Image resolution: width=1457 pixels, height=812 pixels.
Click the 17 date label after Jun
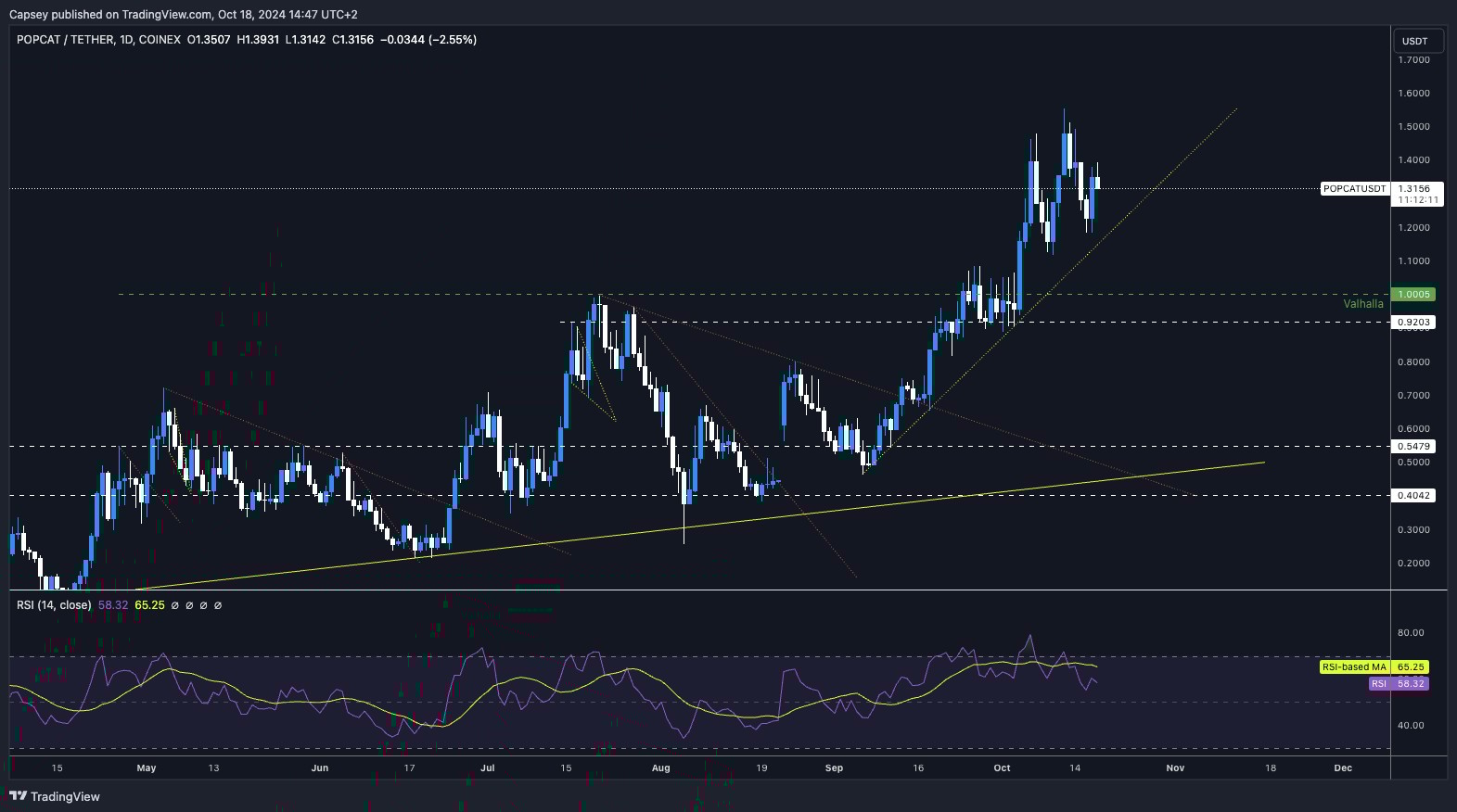409,768
